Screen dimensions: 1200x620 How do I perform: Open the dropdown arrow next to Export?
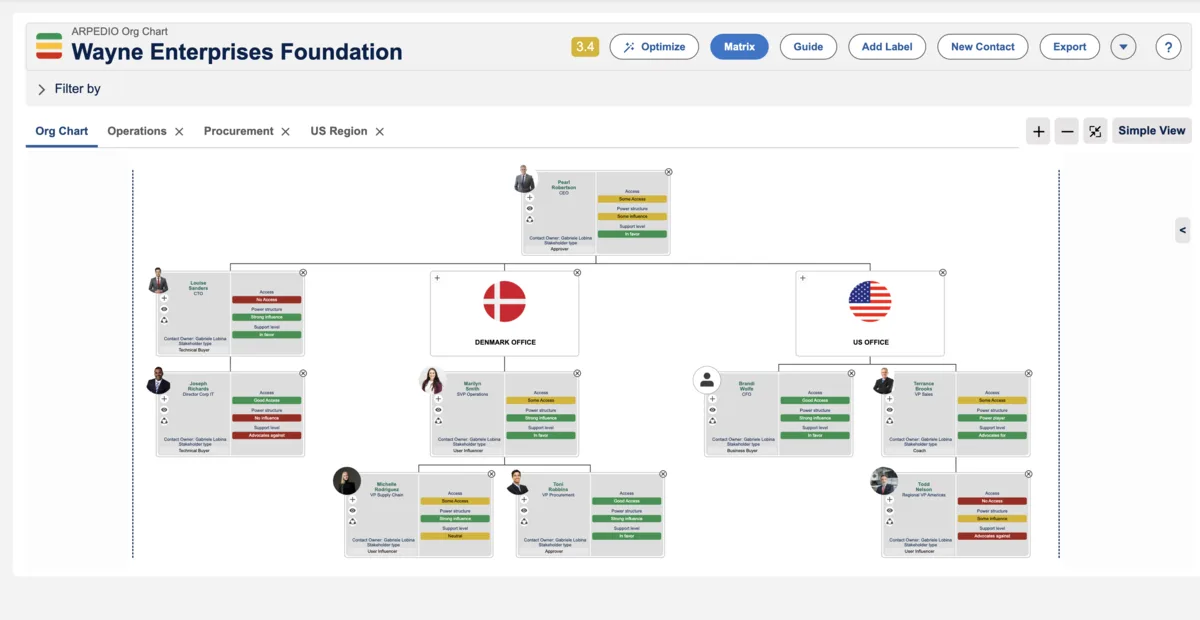click(1123, 46)
